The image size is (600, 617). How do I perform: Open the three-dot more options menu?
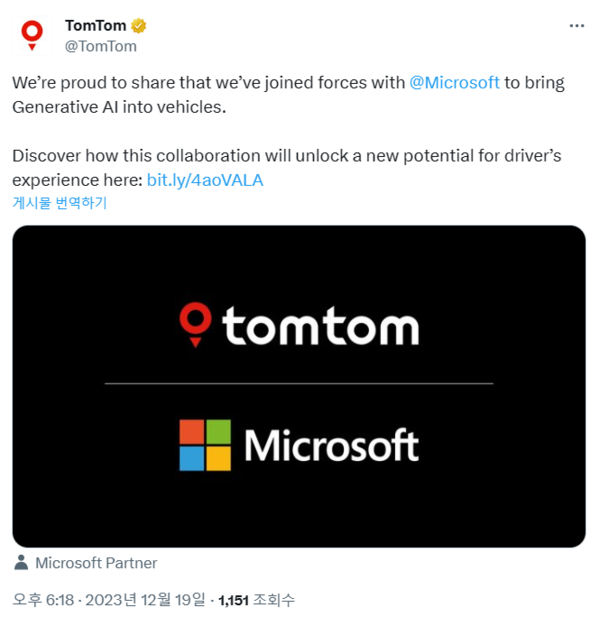tap(576, 26)
